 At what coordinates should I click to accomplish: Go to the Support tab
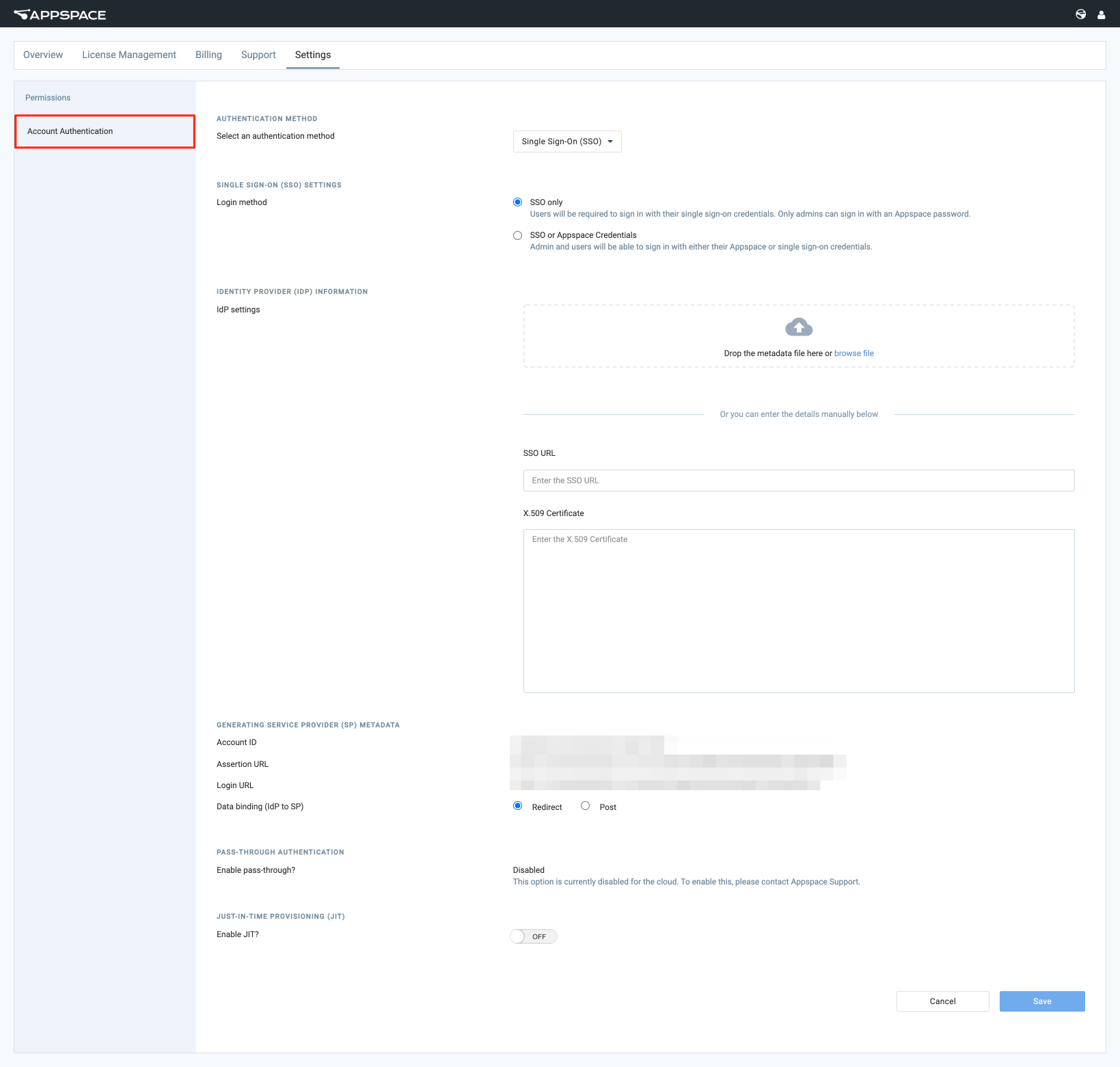click(x=258, y=55)
